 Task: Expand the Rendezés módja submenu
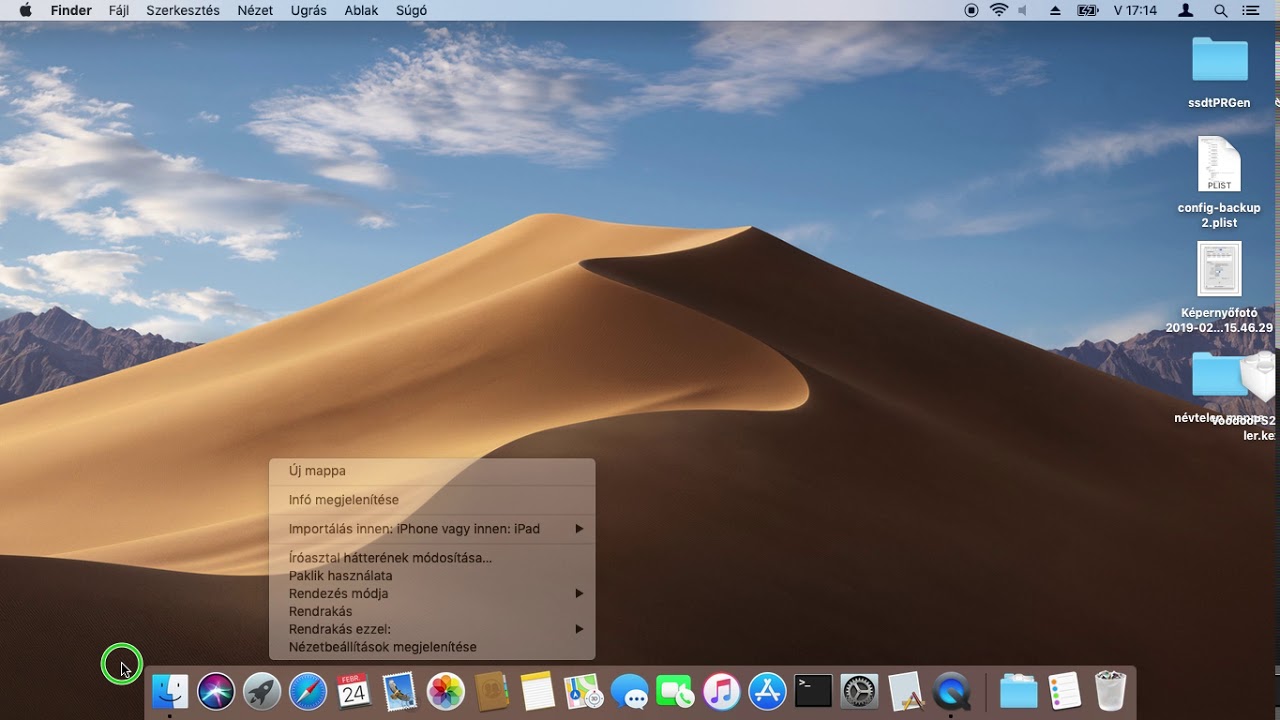pos(432,594)
